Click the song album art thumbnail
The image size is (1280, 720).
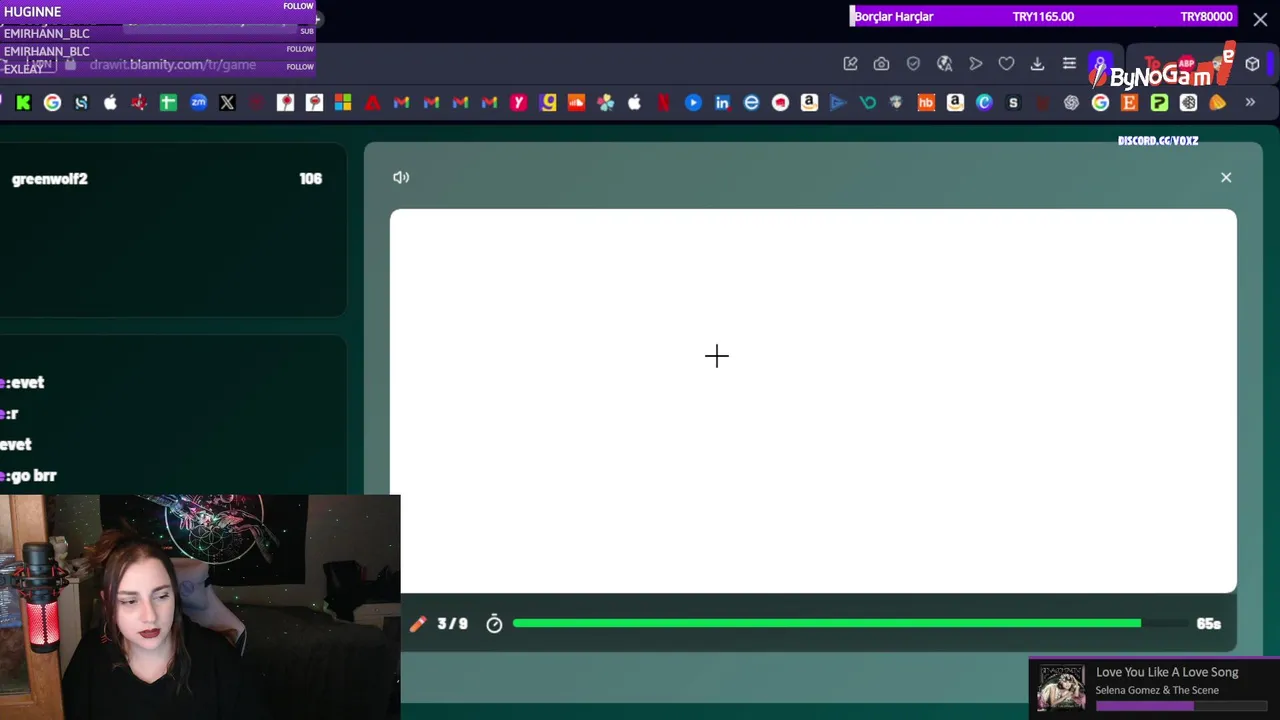[1061, 688]
